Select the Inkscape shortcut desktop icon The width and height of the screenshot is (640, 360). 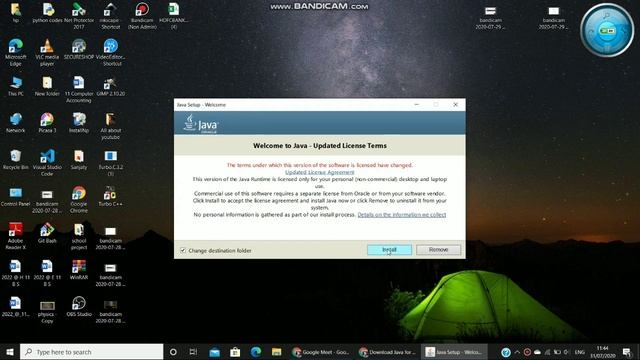tap(110, 16)
